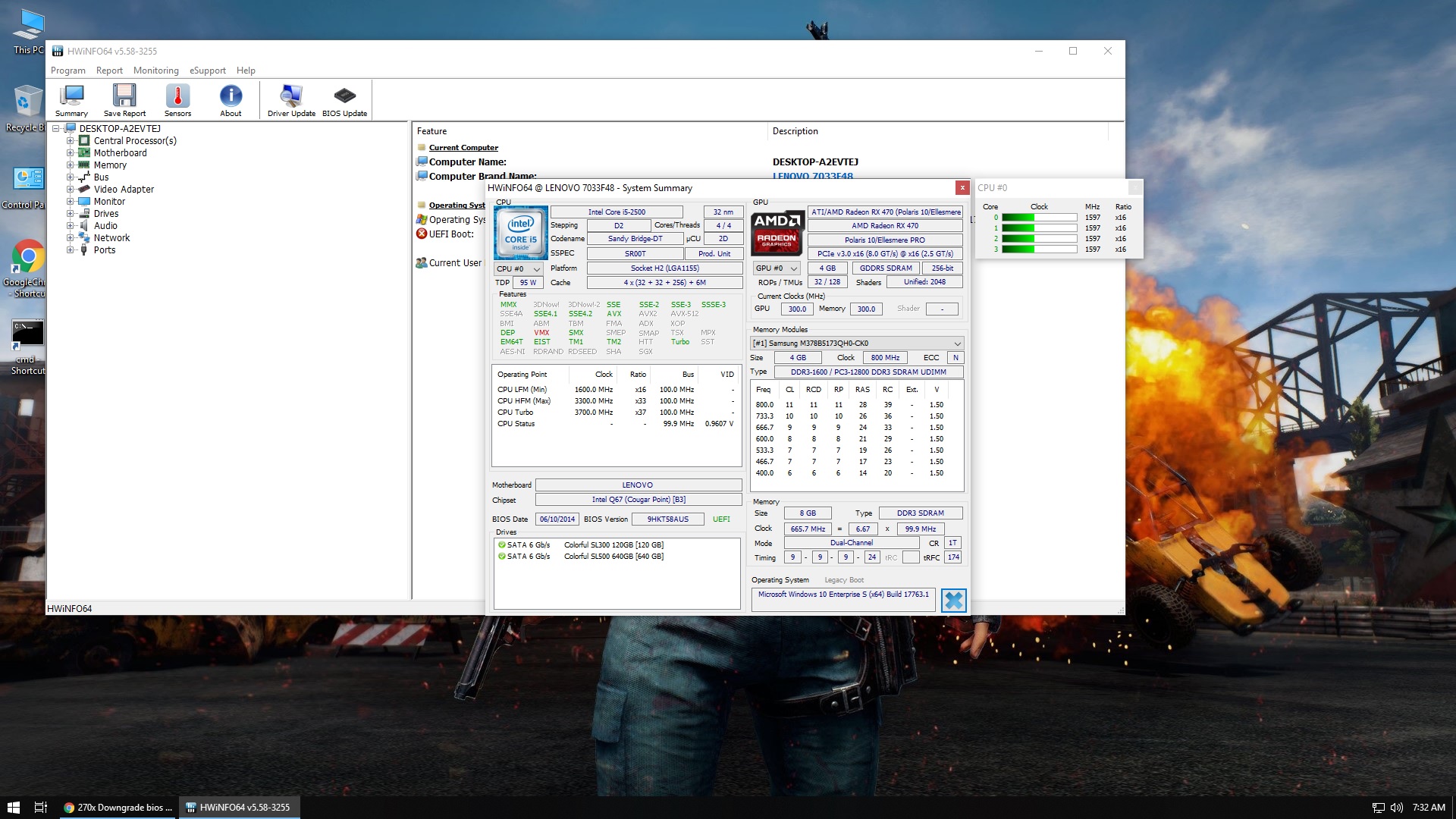Select the Central Processor(s) tree icon

click(84, 141)
